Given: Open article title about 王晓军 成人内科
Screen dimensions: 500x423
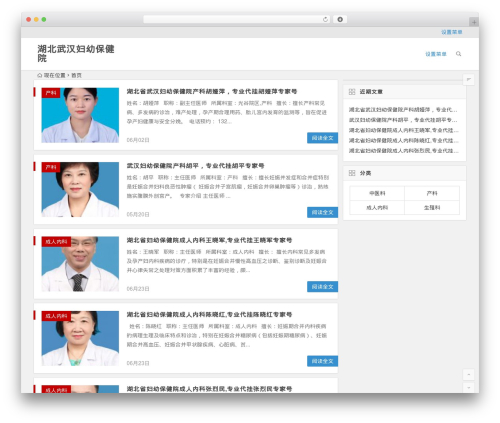Looking at the screenshot, I should tap(209, 240).
